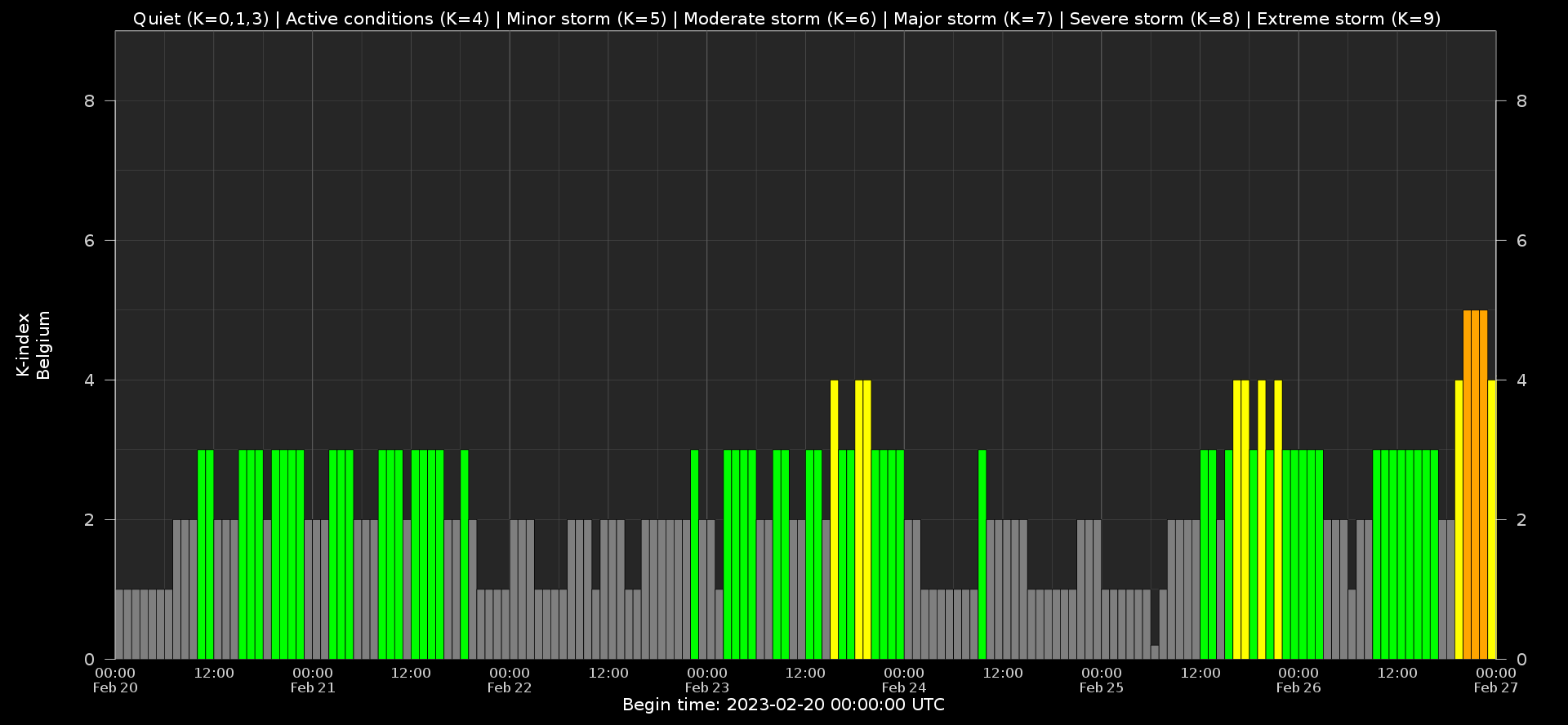The image size is (1568, 725).
Task: Click the left axis tick label '8'
Action: click(x=90, y=101)
